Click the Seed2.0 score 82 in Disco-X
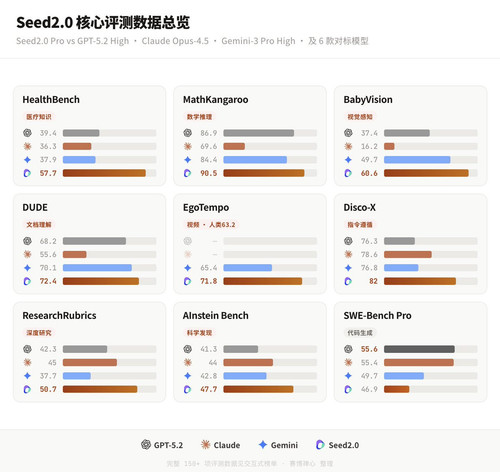The image size is (500, 472). coord(373,281)
